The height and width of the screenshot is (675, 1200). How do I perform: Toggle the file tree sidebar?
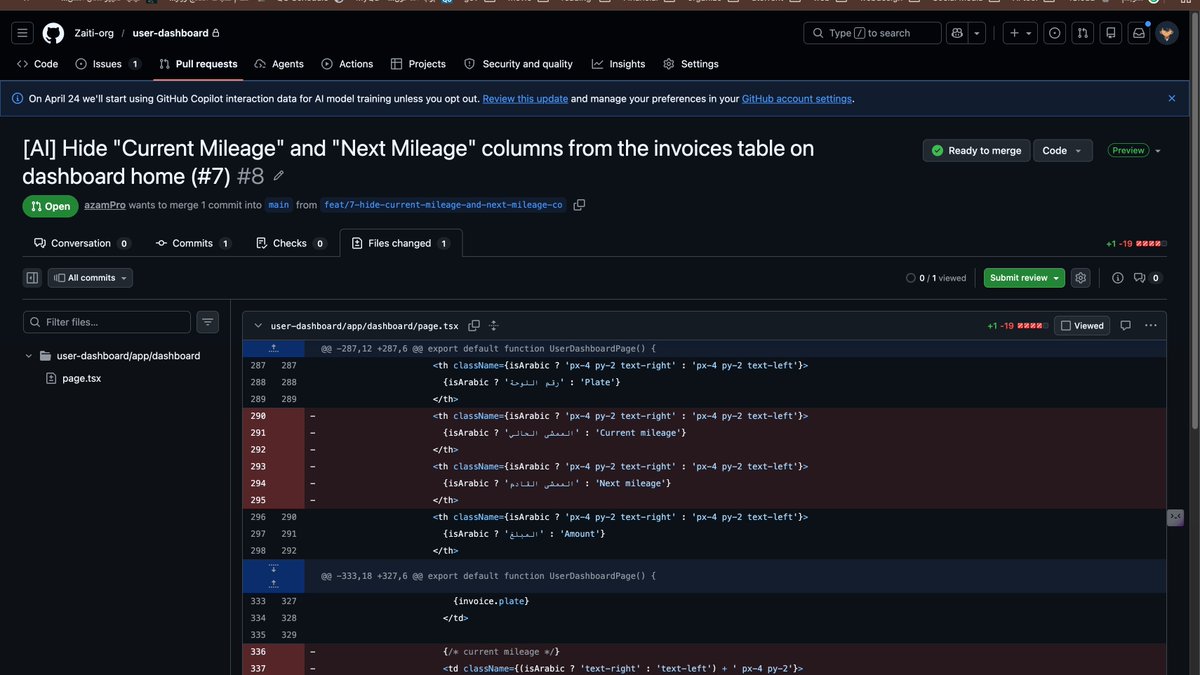[x=32, y=278]
